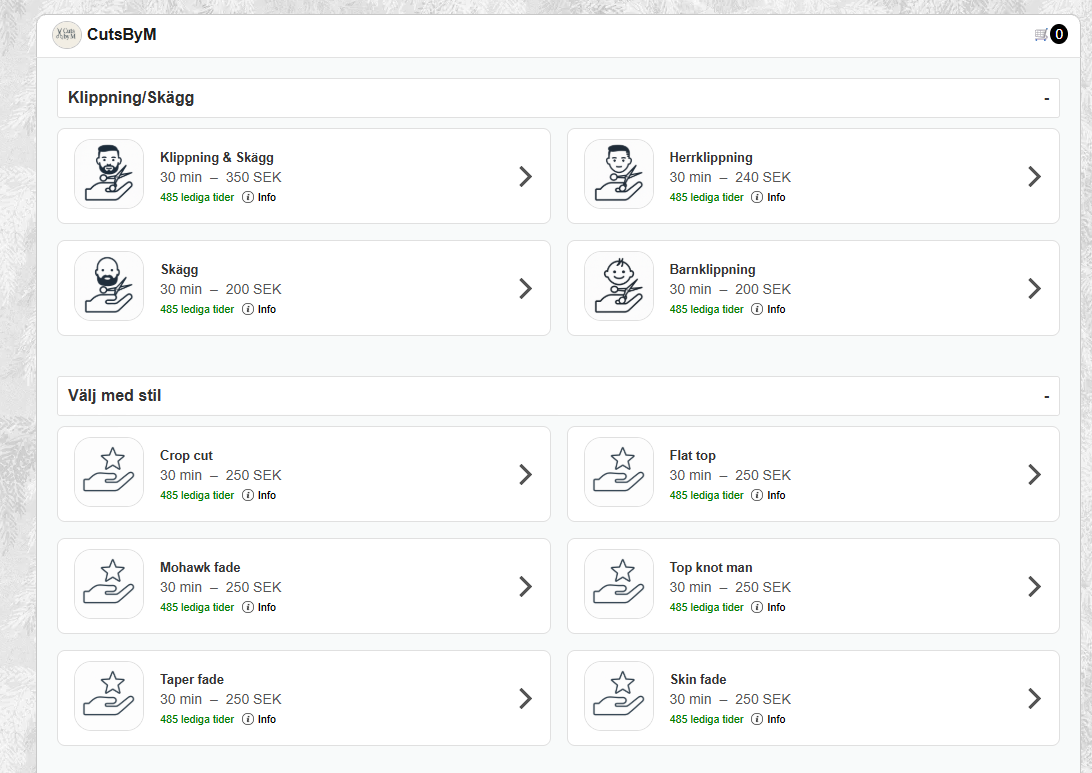Screen dimensions: 1092x773
Task: Collapse the Klippning/Skägg section
Action: click(x=1046, y=99)
